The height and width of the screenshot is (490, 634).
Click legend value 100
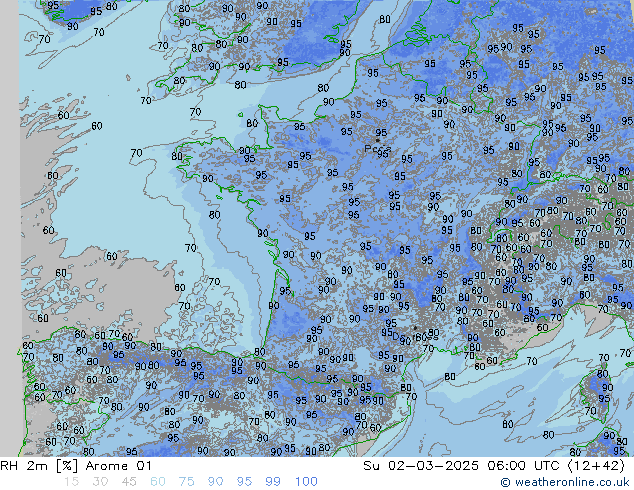tap(306, 482)
